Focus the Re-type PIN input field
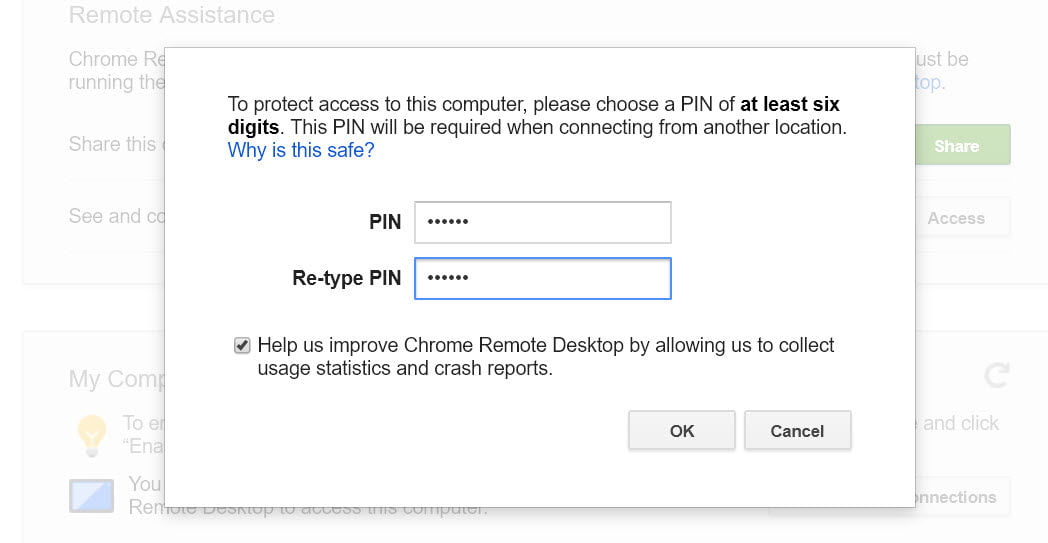Screen dimensions: 1048x543 click(x=542, y=278)
